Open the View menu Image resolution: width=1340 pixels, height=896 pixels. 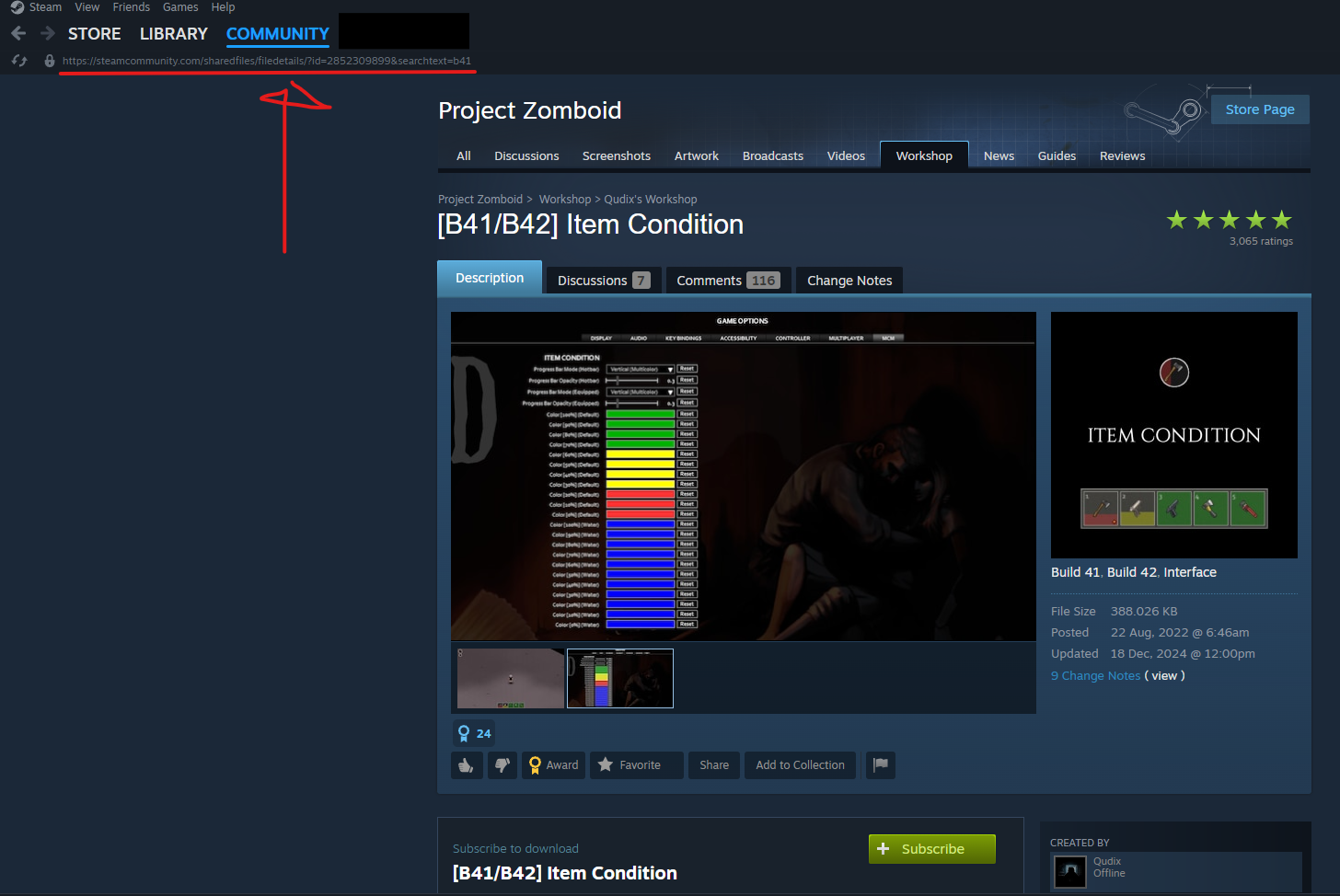coord(87,7)
